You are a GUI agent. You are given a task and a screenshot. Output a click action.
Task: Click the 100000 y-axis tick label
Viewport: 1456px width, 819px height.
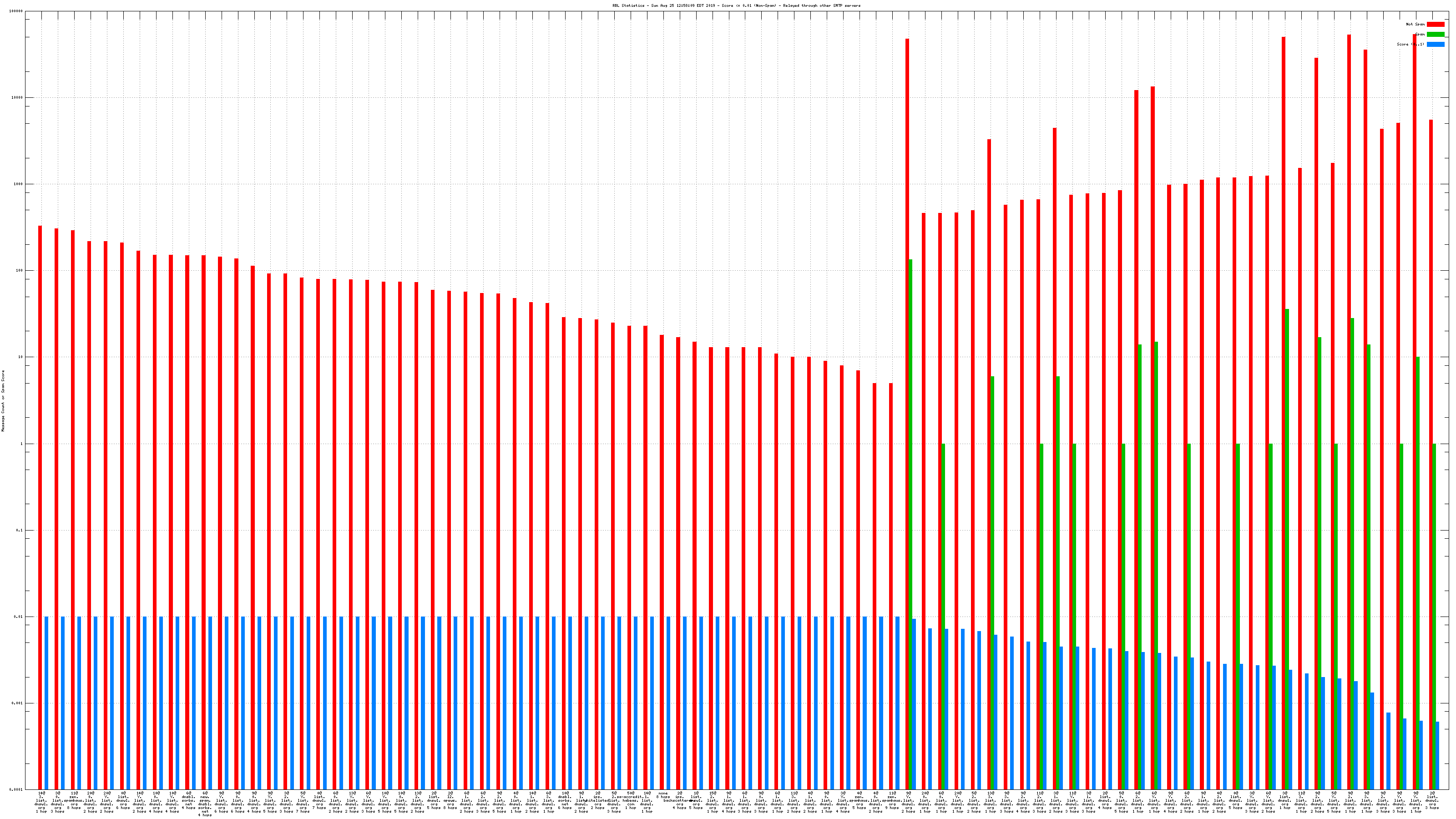click(x=16, y=11)
